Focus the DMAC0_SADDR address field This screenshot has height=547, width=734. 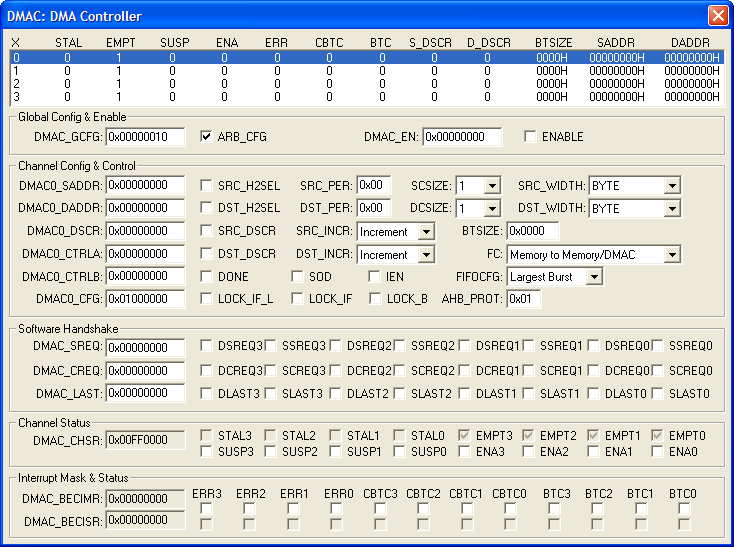click(x=145, y=185)
